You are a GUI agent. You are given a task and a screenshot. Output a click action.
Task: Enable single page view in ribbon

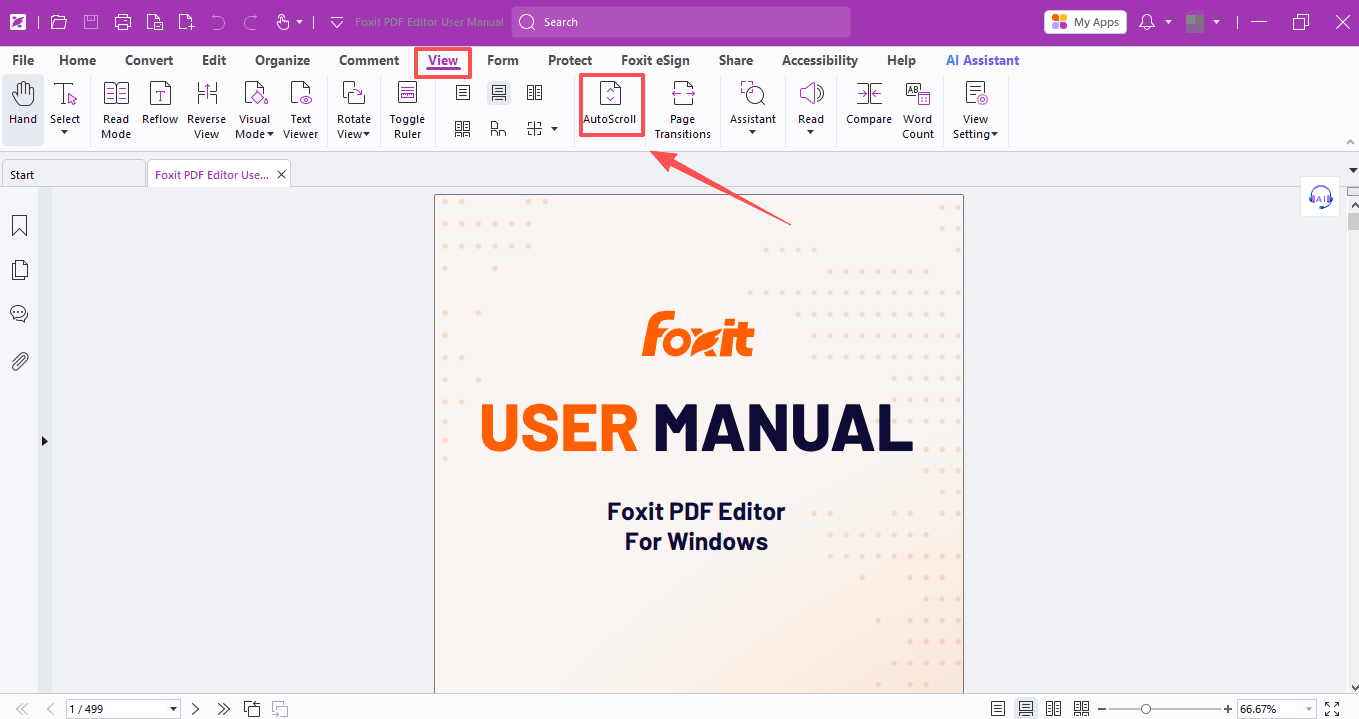[x=463, y=93]
